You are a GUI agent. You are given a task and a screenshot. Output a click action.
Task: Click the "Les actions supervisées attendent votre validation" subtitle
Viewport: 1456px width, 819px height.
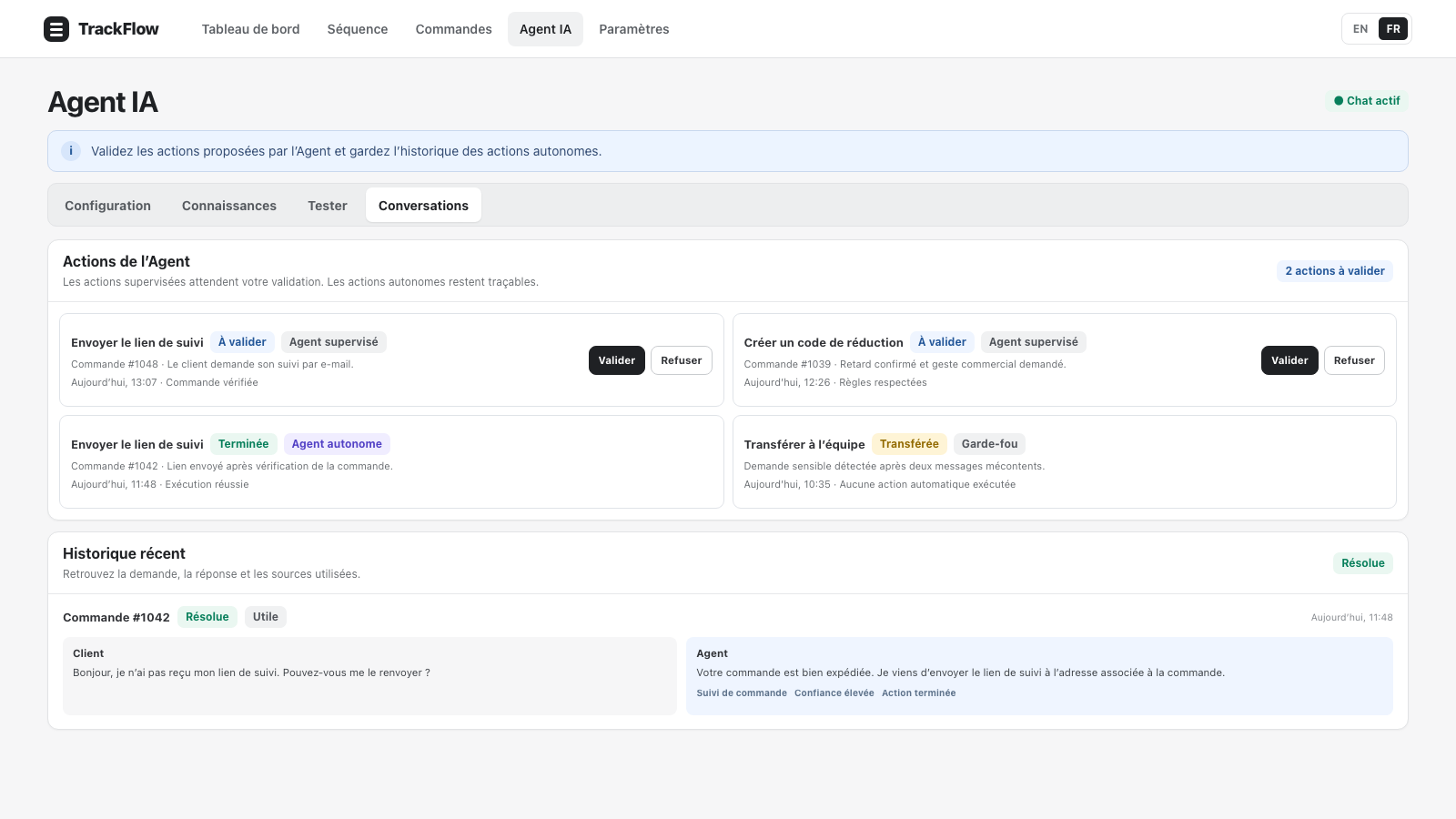(300, 282)
